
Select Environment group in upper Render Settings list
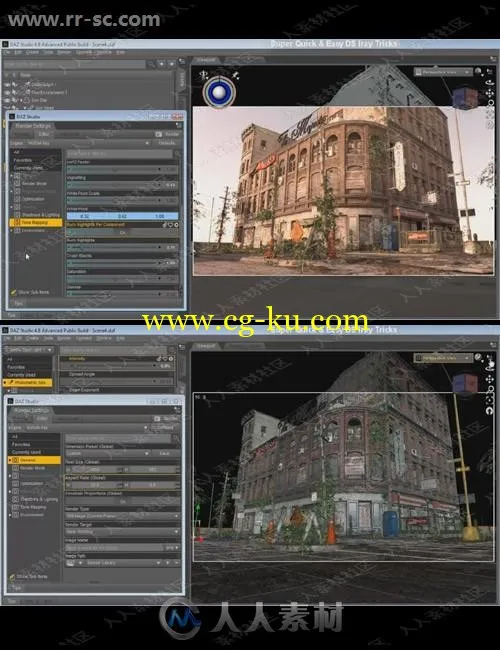pyautogui.click(x=33, y=230)
